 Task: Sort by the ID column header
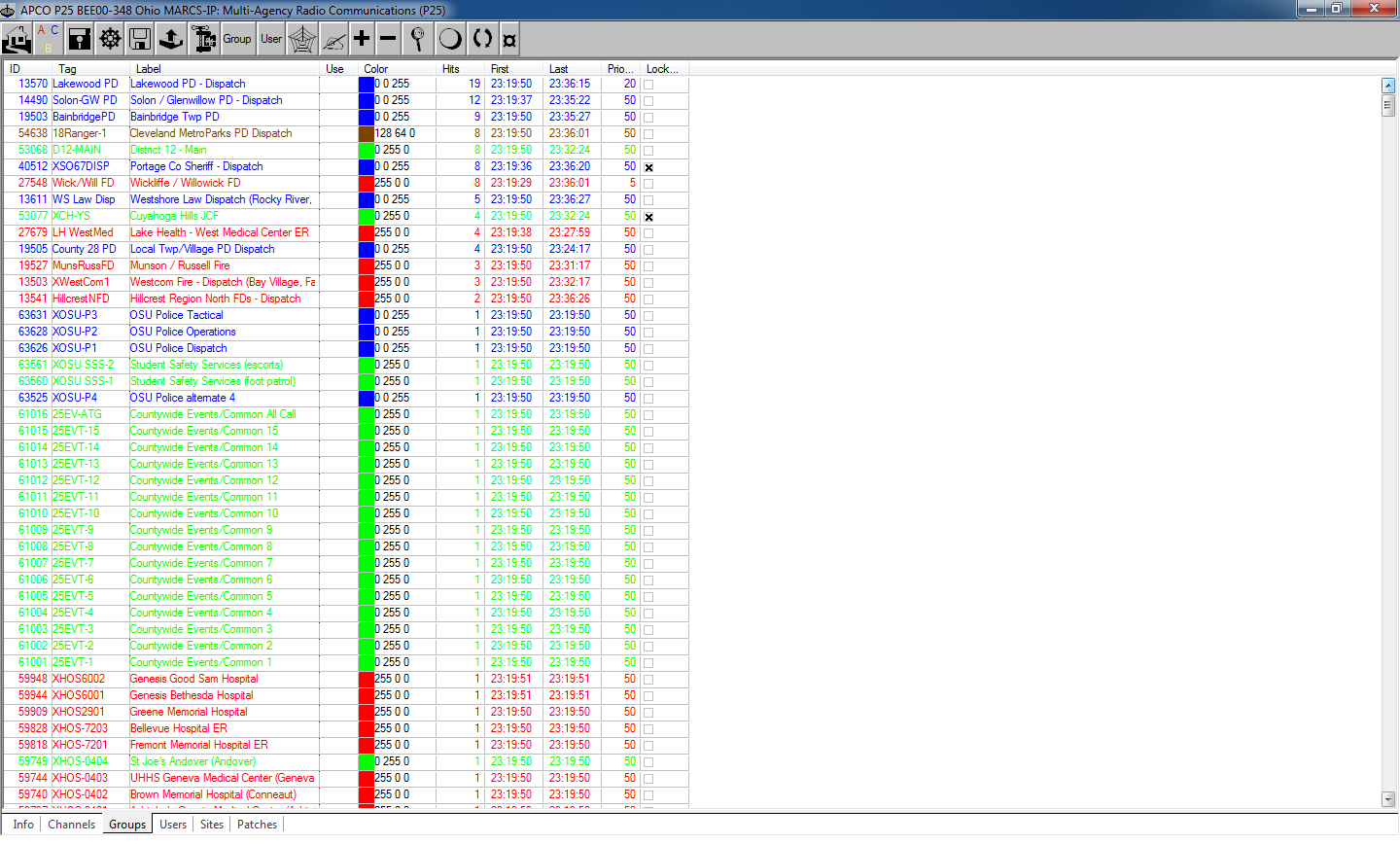point(28,69)
